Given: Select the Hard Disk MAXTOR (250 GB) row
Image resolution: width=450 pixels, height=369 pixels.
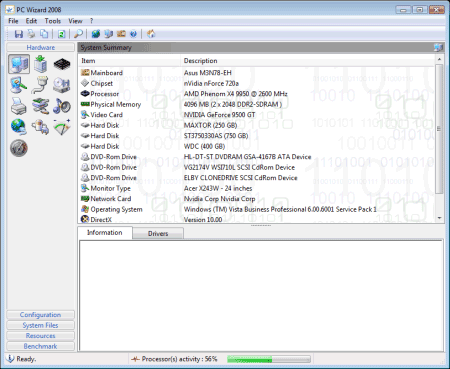Looking at the screenshot, I should pyautogui.click(x=257, y=125).
